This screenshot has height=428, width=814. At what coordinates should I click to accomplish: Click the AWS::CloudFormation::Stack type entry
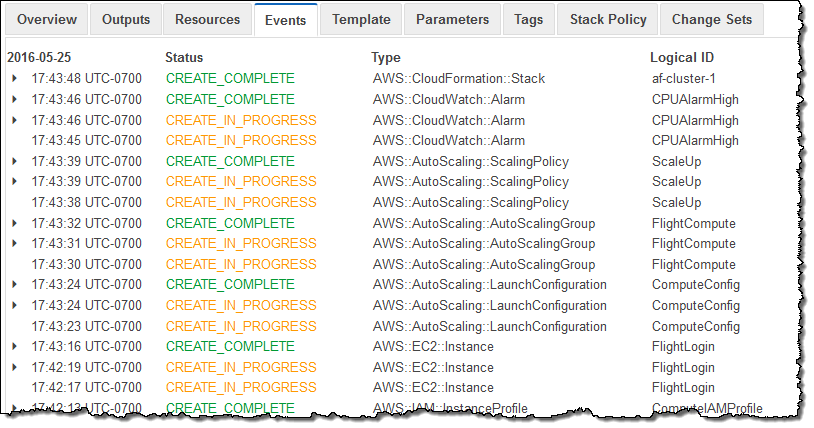459,78
